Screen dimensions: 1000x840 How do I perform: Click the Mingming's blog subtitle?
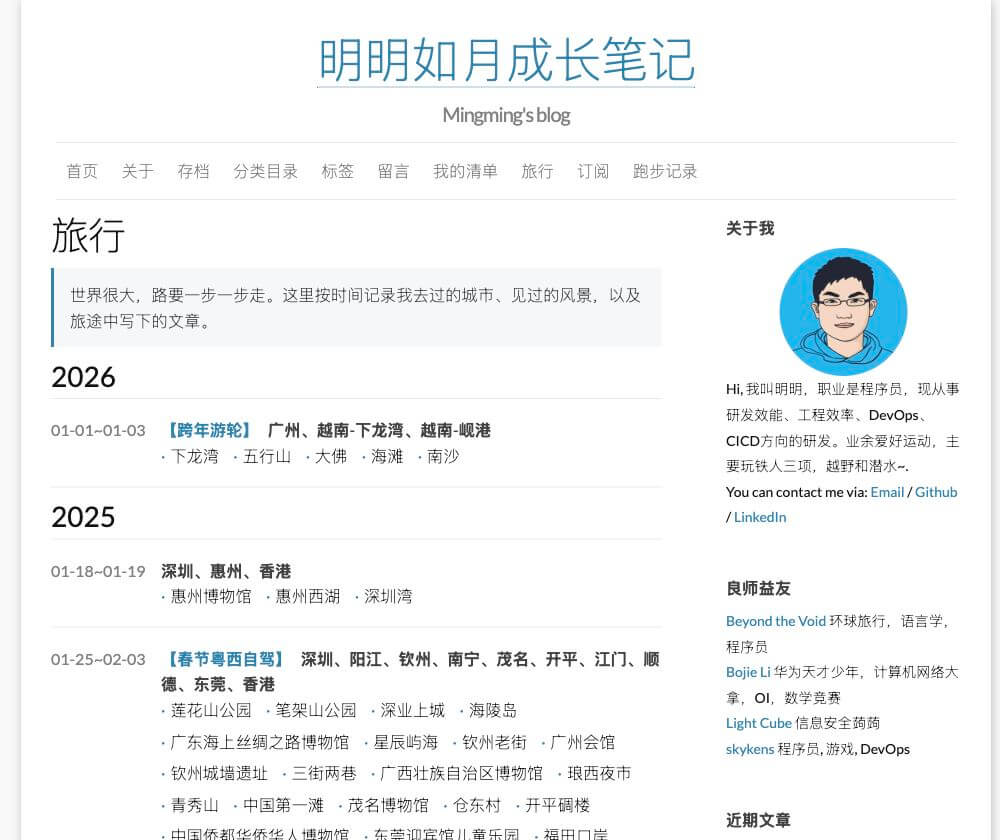point(506,115)
